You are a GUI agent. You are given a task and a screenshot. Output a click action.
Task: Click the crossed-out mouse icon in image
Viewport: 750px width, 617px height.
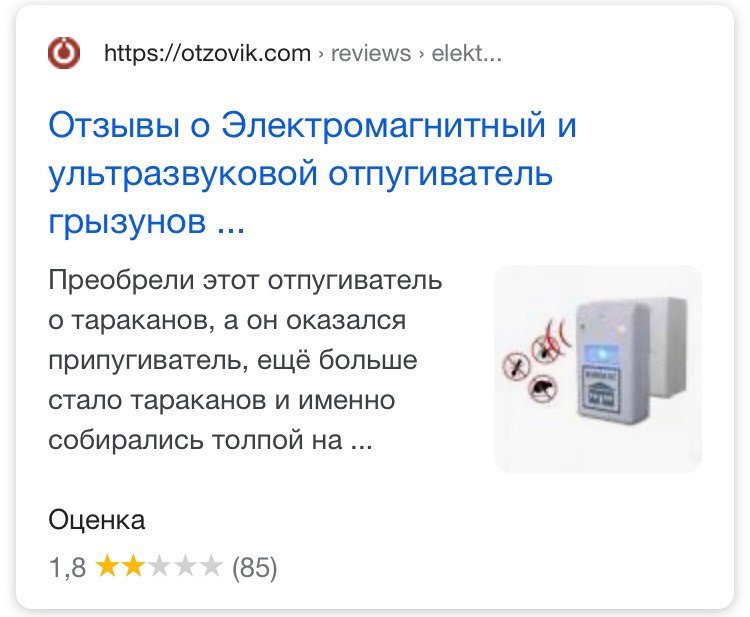(543, 388)
